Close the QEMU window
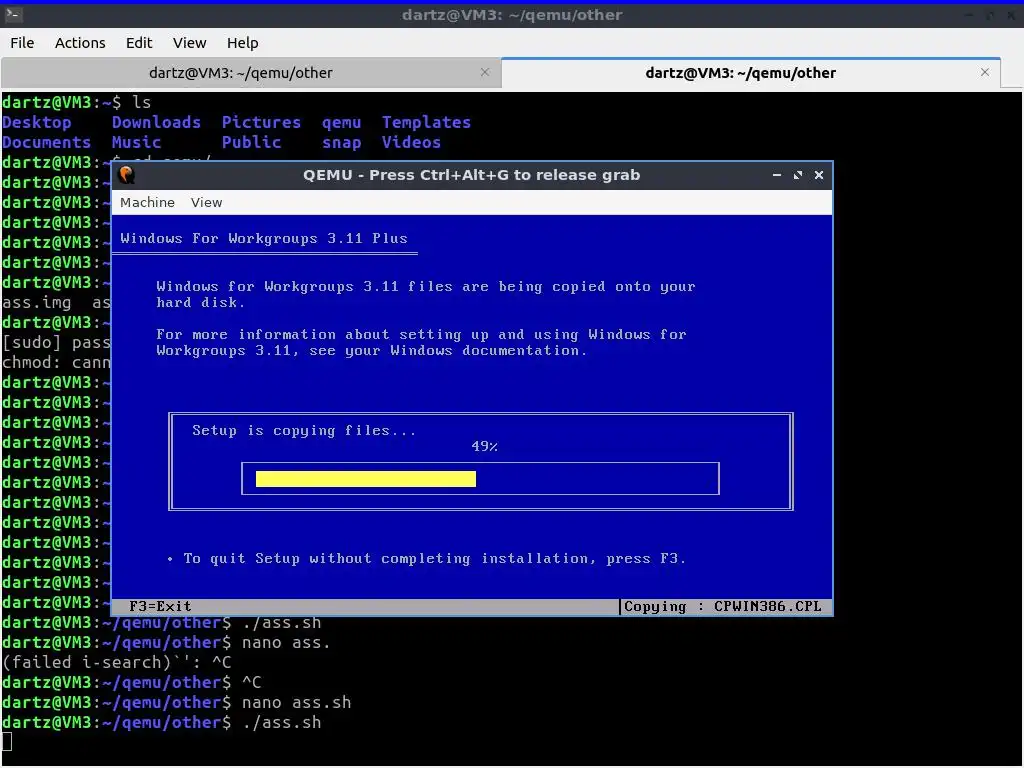The image size is (1024, 768). click(x=819, y=175)
